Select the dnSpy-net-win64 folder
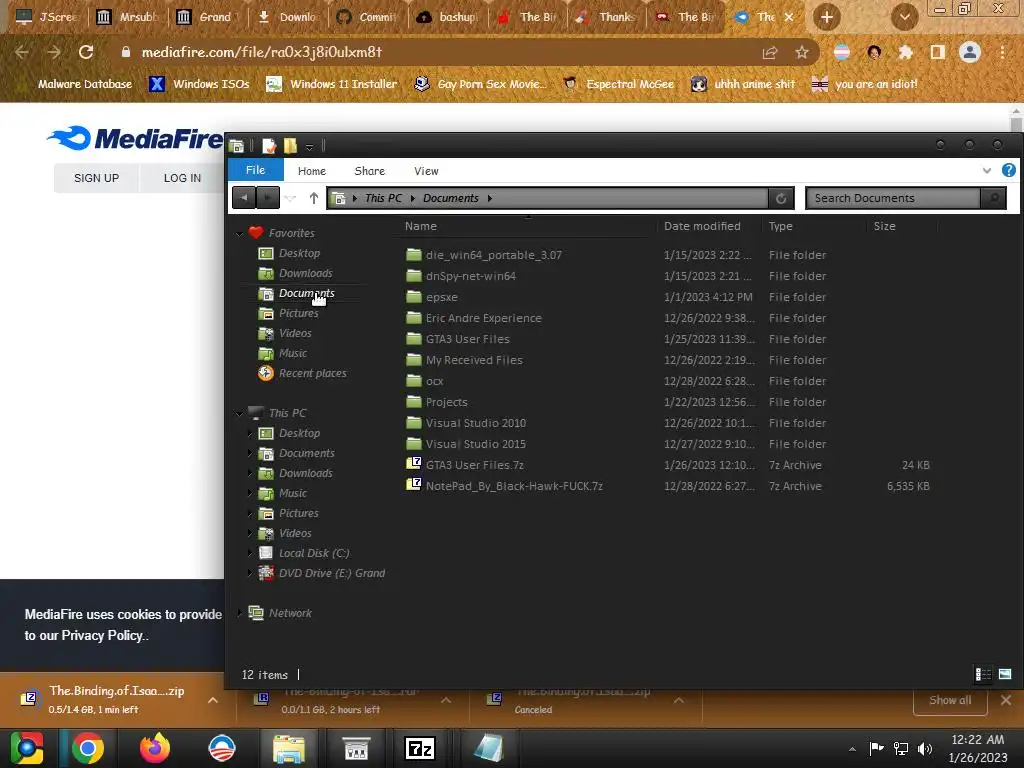 pyautogui.click(x=470, y=276)
